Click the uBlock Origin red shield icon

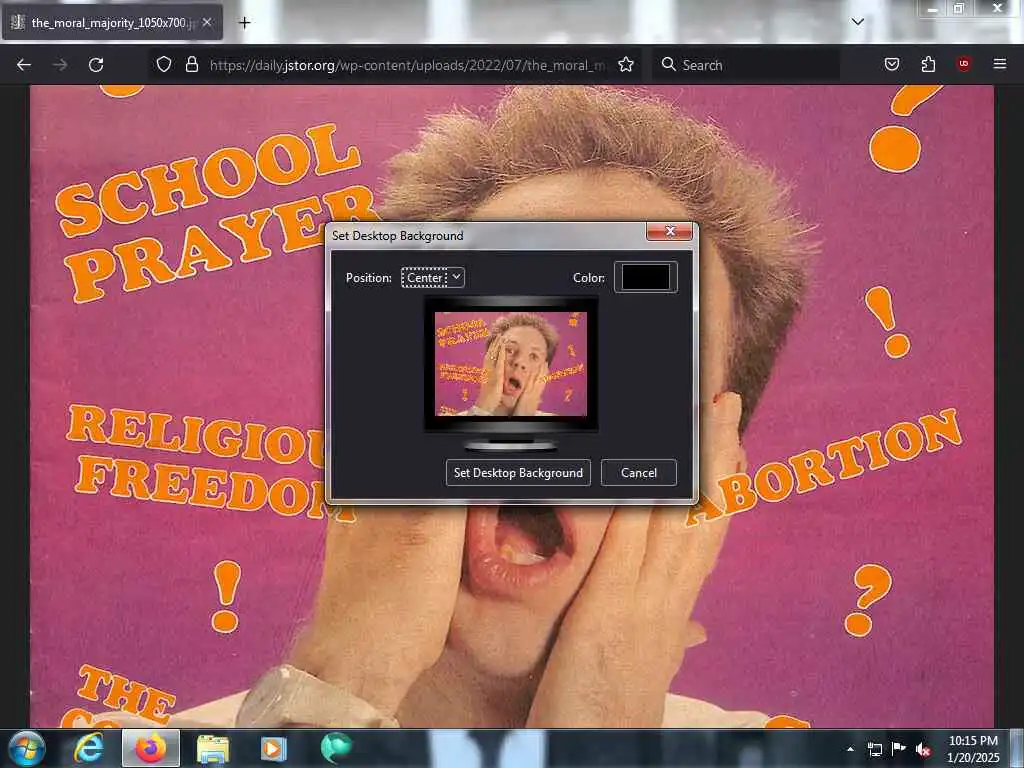(963, 64)
